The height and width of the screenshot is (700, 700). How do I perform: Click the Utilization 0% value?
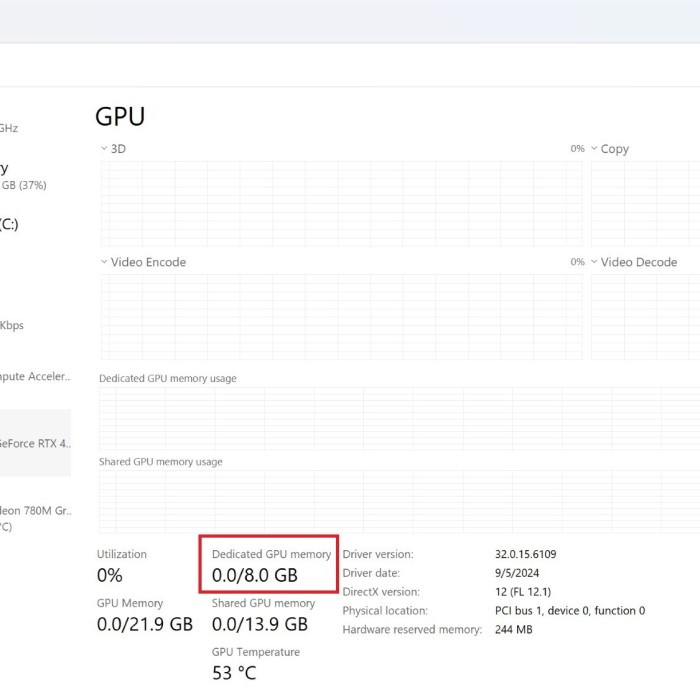pos(110,576)
